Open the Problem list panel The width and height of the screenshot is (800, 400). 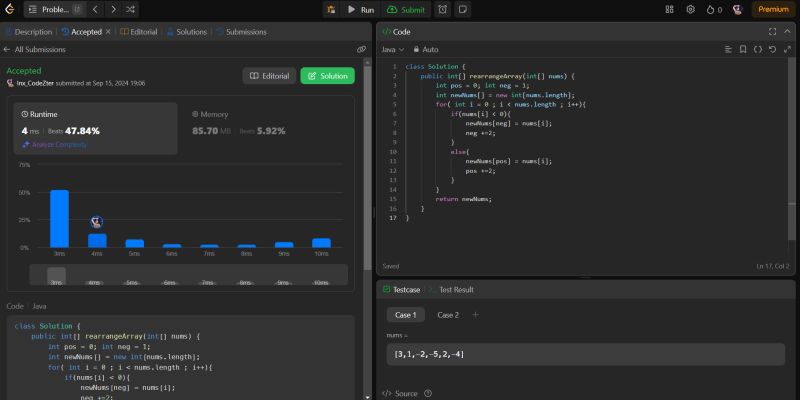point(49,9)
